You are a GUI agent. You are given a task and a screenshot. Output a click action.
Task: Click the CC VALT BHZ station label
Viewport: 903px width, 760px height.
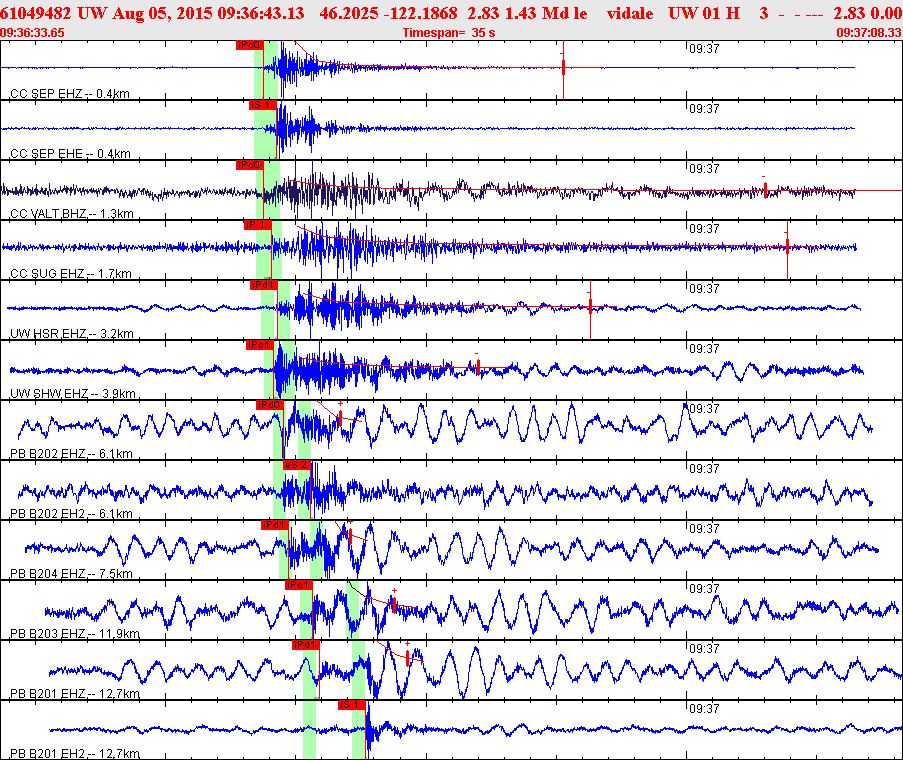click(x=70, y=214)
